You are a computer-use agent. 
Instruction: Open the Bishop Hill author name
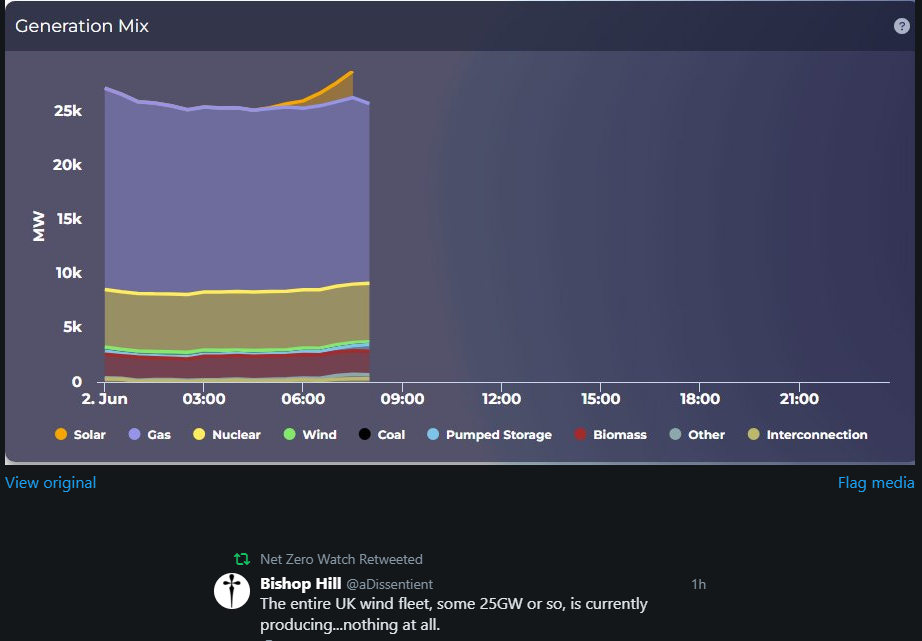point(300,583)
